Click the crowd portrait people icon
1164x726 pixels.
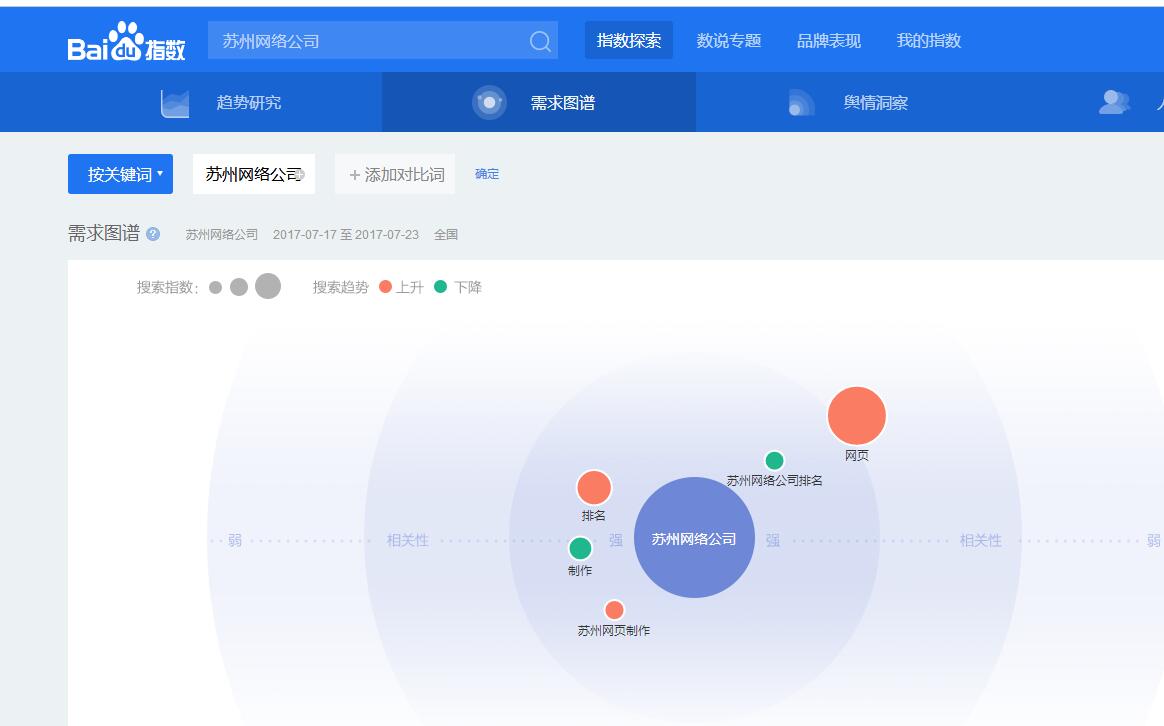1113,102
